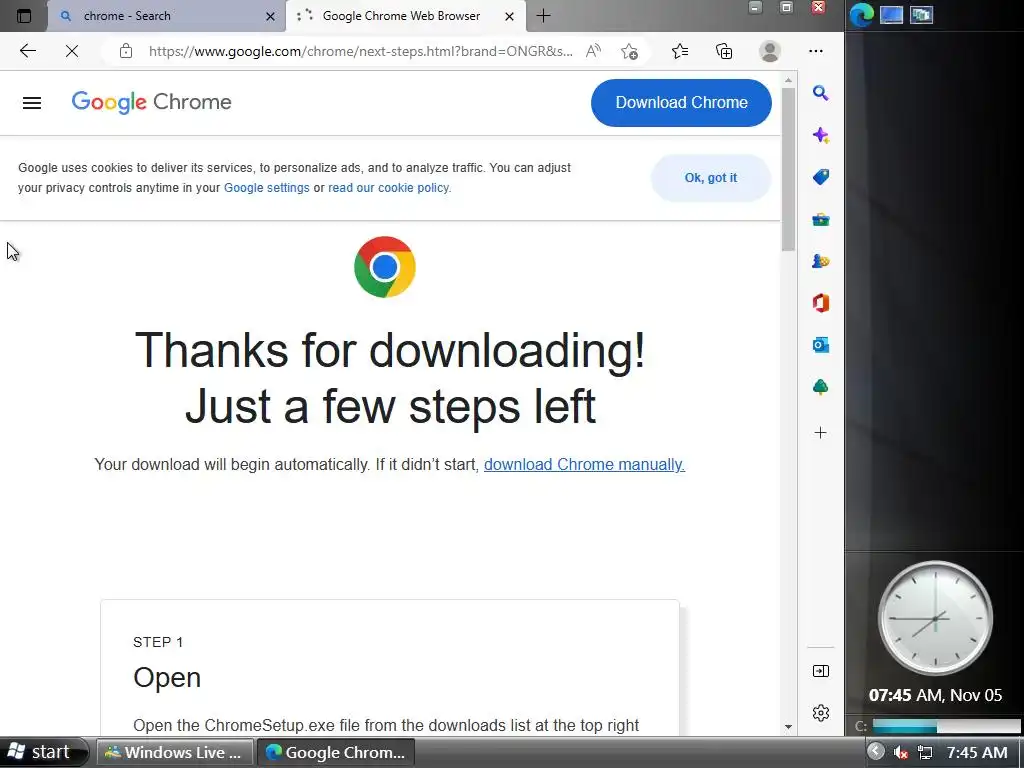The width and height of the screenshot is (1024, 768).
Task: Click the scrollbar up arrow
Action: [788, 80]
